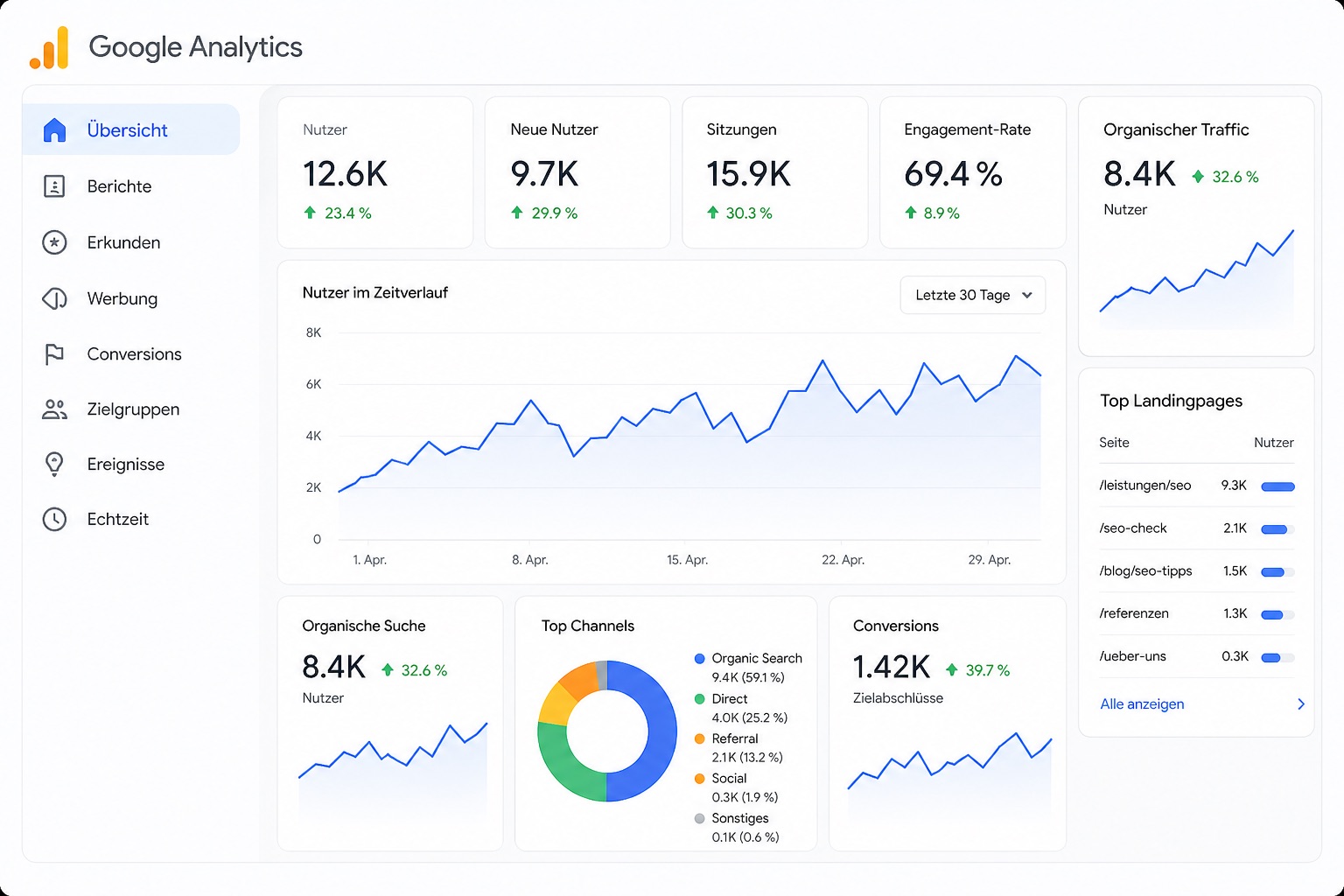Click the Ereignisse lightbulb icon

point(54,465)
